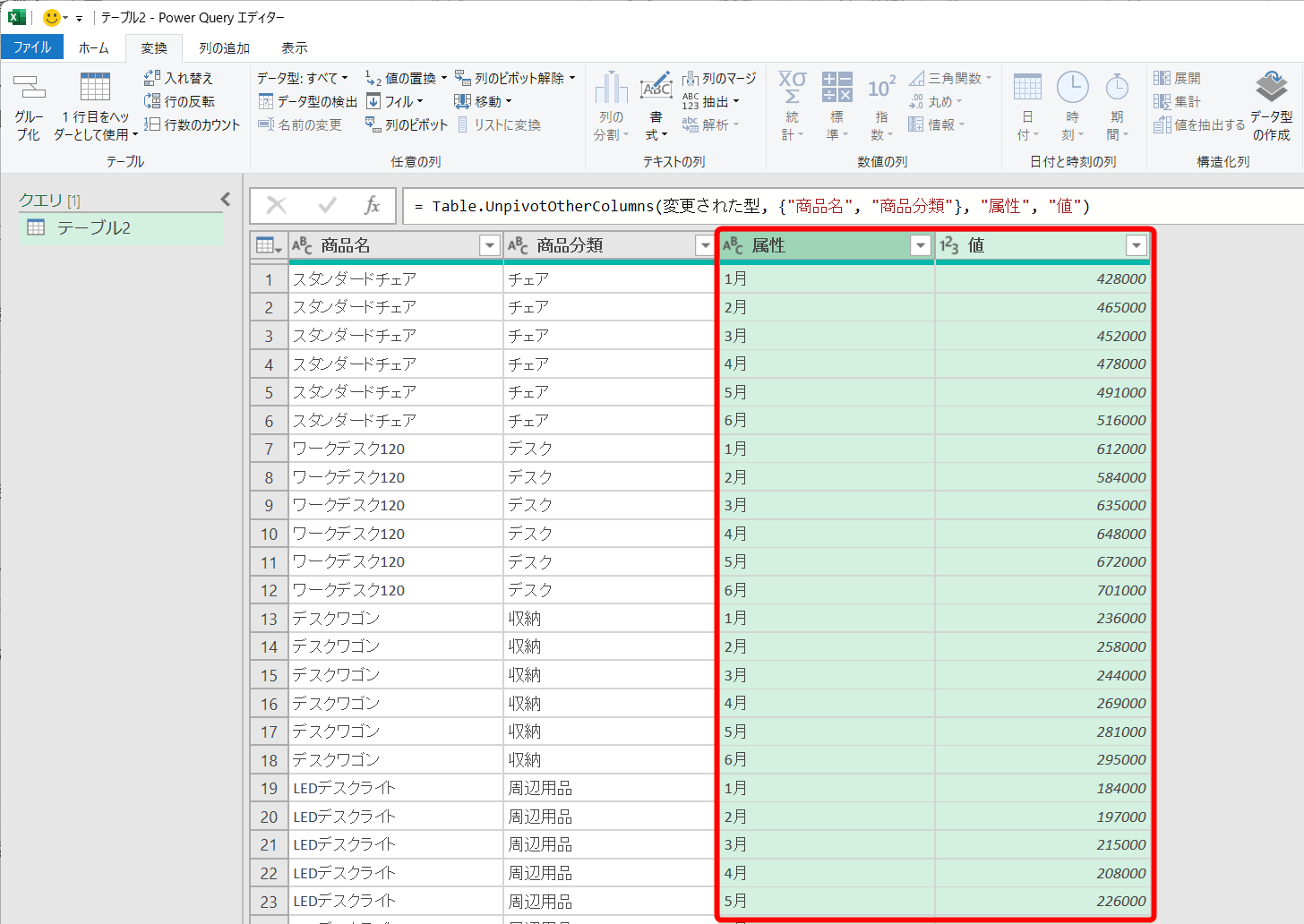This screenshot has width=1304, height=924.
Task: Open the table menu icon in grid corner
Action: coord(269,245)
